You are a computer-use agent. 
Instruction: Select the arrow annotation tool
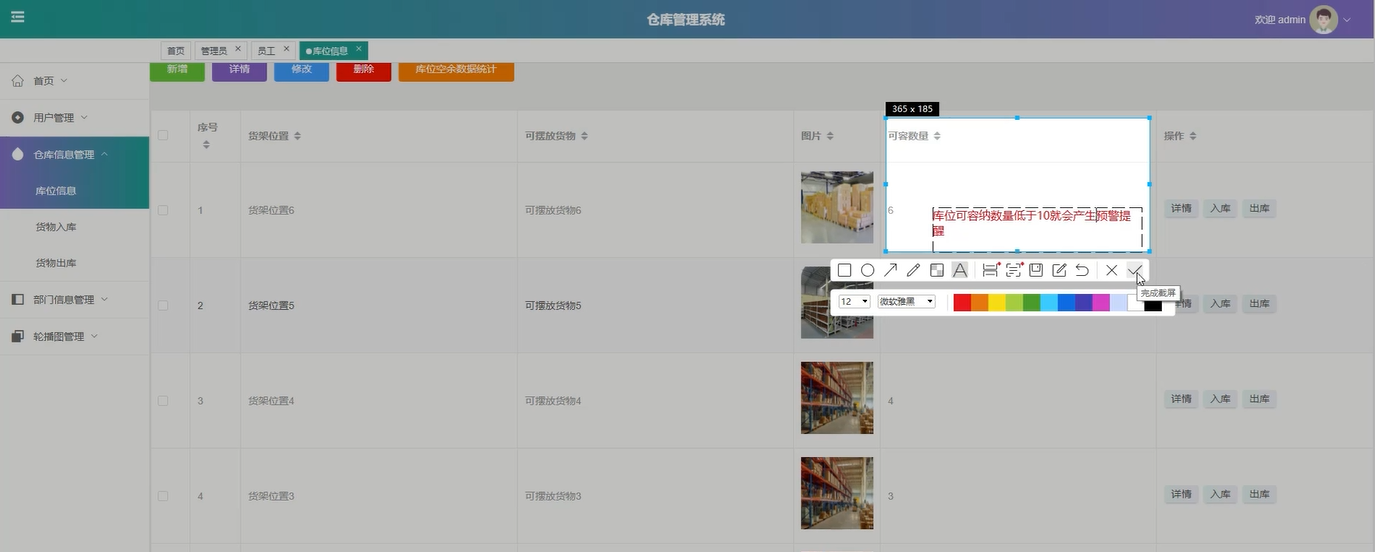[x=890, y=270]
